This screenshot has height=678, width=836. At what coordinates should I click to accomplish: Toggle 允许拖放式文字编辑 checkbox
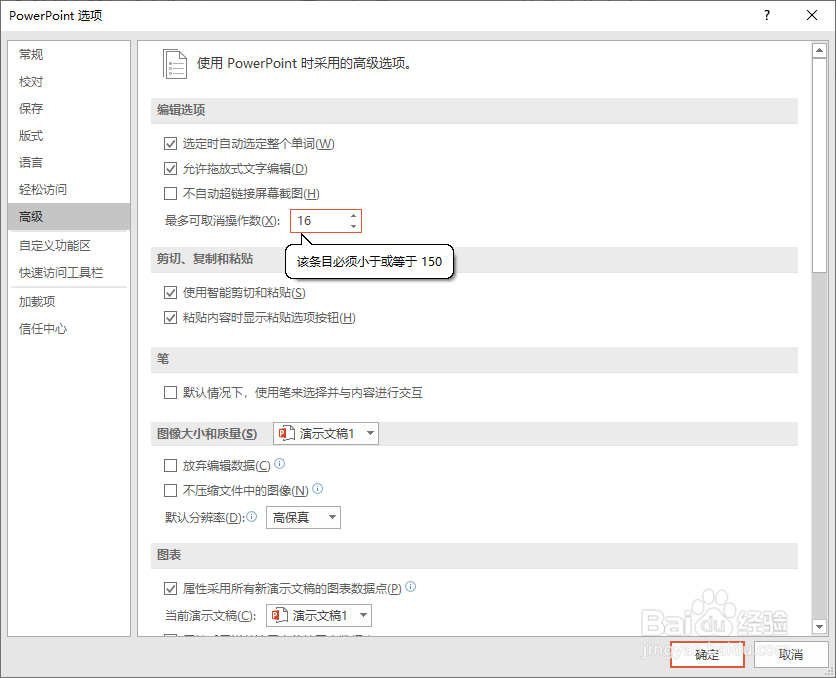tap(170, 168)
